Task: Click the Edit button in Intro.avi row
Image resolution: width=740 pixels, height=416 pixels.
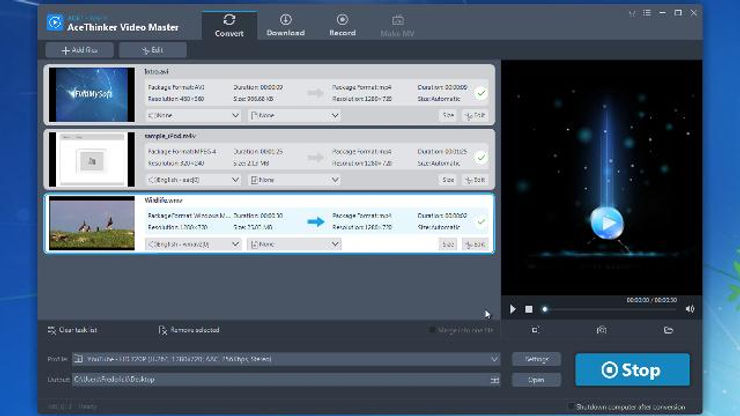Action: (x=475, y=115)
